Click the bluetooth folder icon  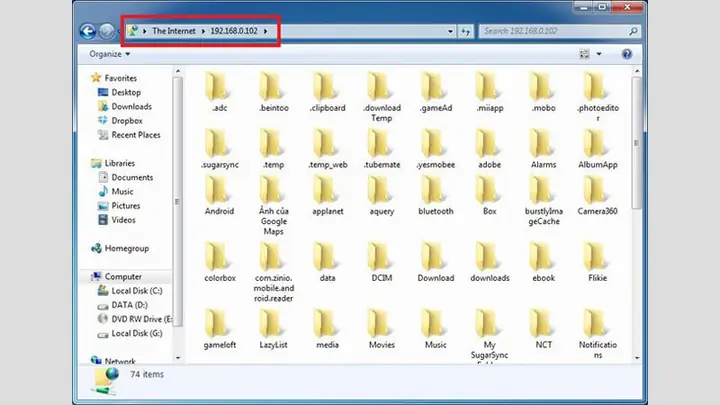[433, 190]
